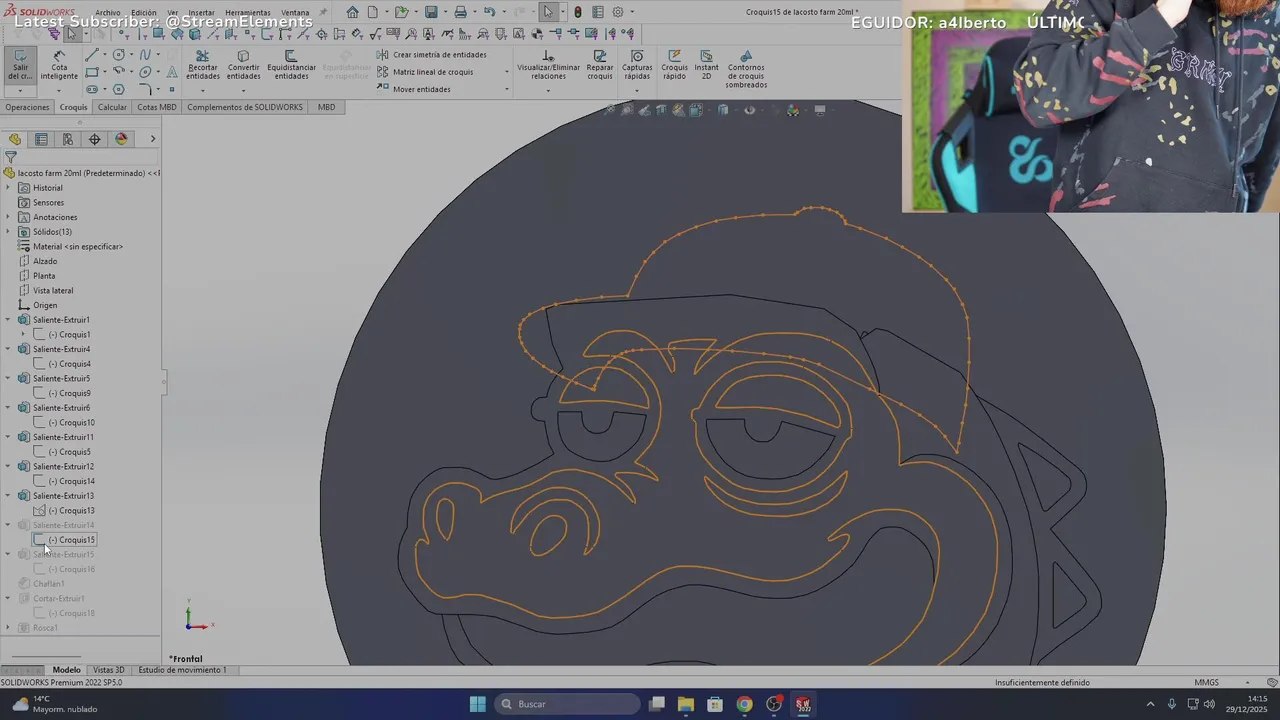Click Capturas rápidas tool
Viewport: 1280px width, 720px height.
[637, 66]
